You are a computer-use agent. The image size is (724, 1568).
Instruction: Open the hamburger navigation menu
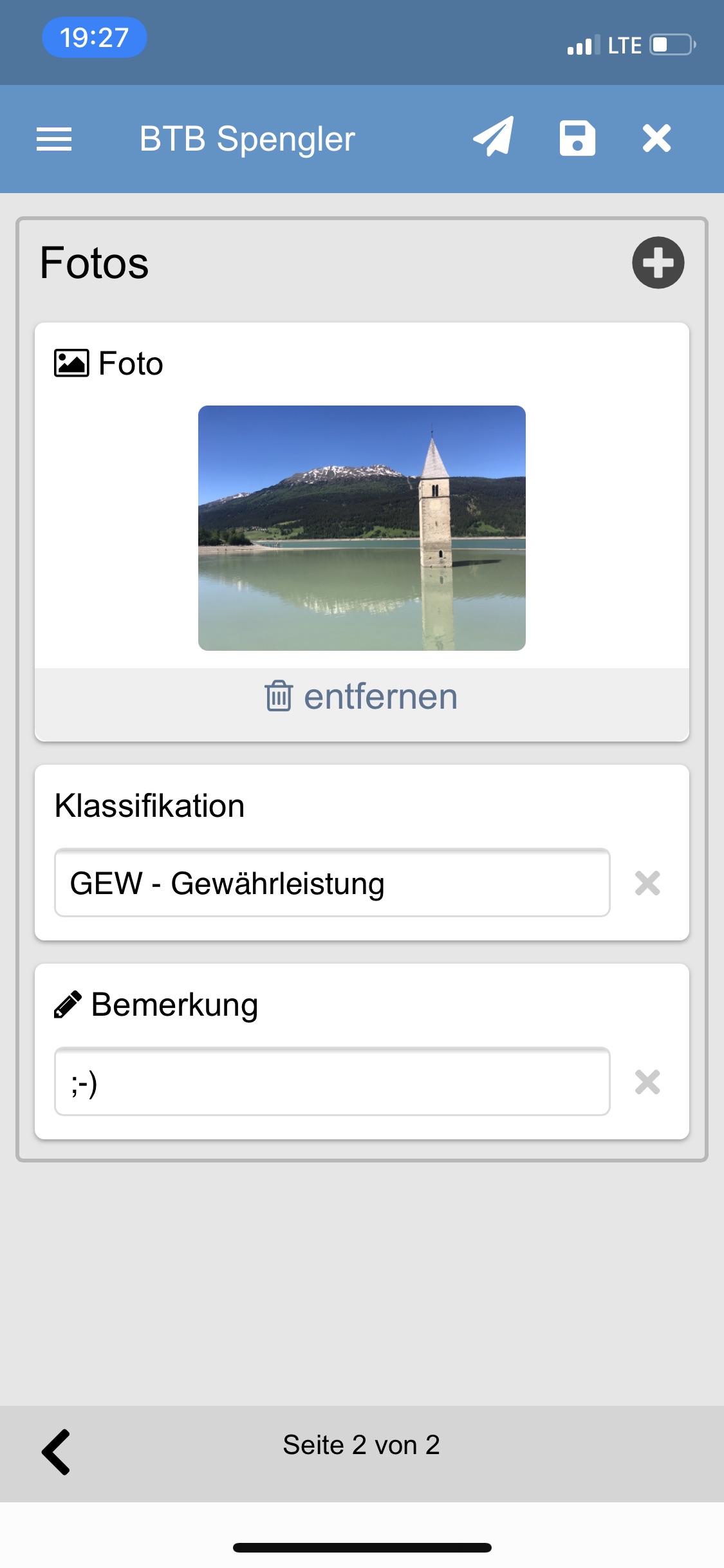[54, 139]
